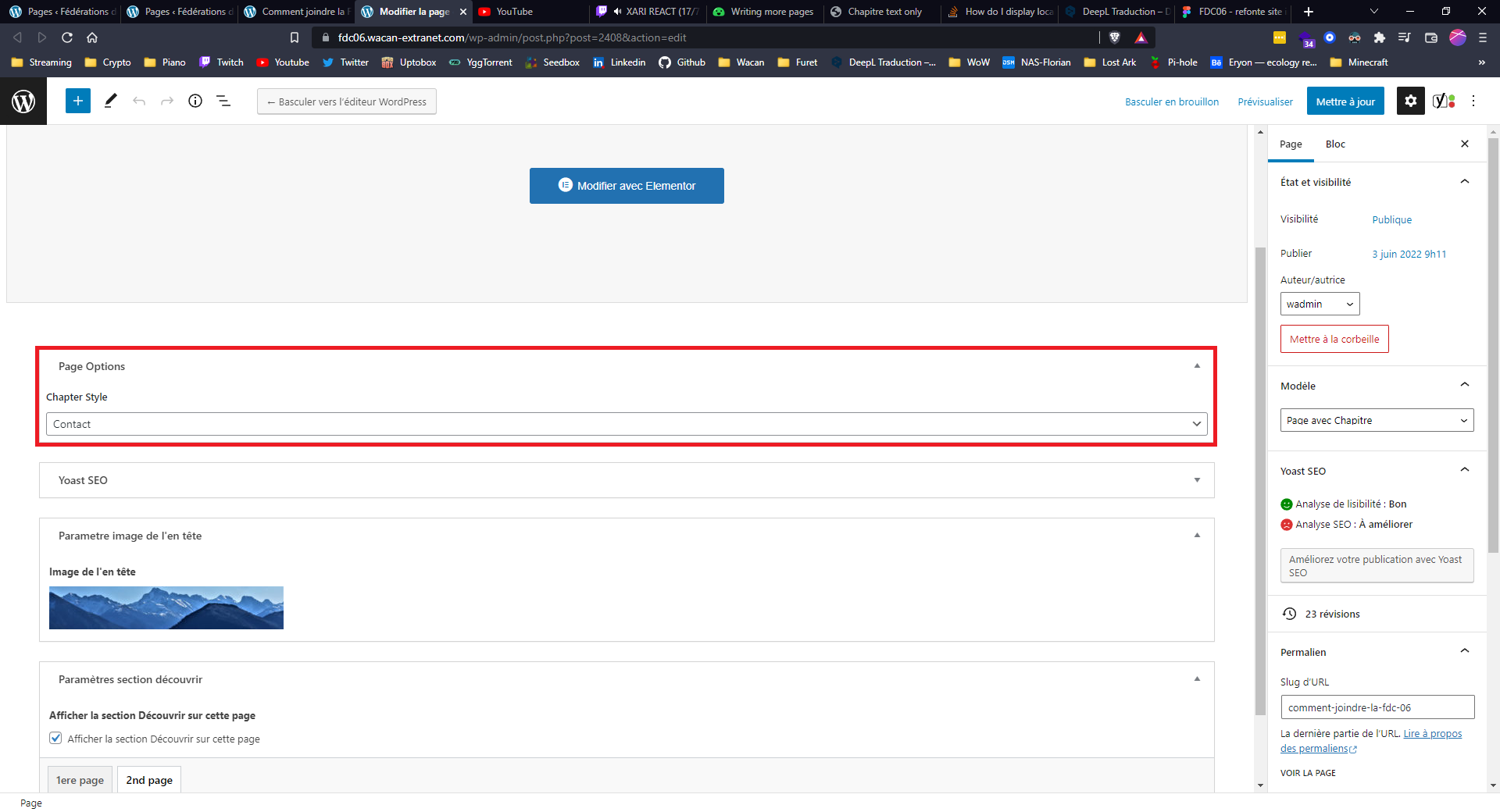The image size is (1500, 812).
Task: Uncheck Afficher la section Découvrir checkbox
Action: coord(55,739)
